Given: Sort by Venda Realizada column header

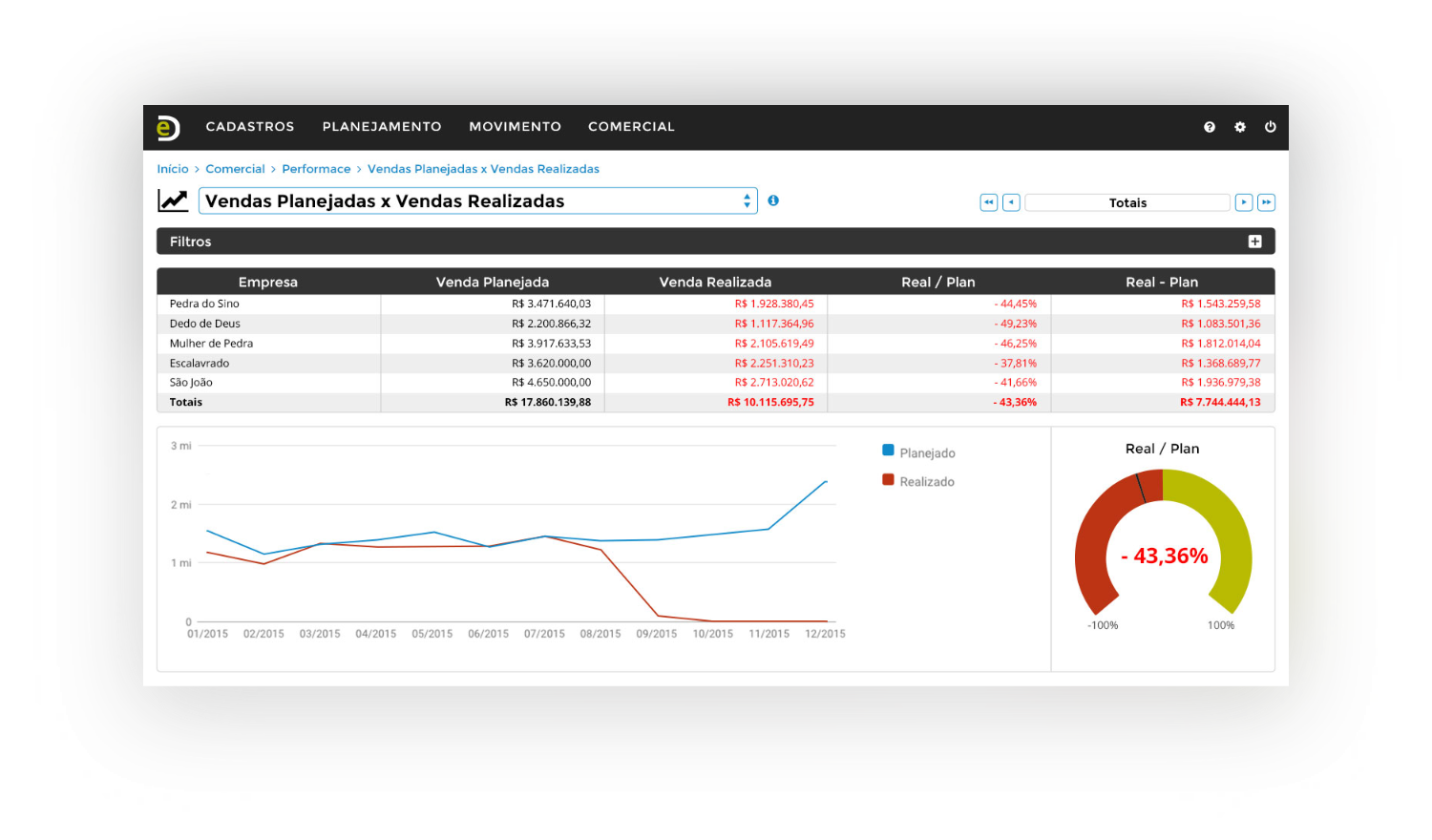Looking at the screenshot, I should [x=715, y=282].
